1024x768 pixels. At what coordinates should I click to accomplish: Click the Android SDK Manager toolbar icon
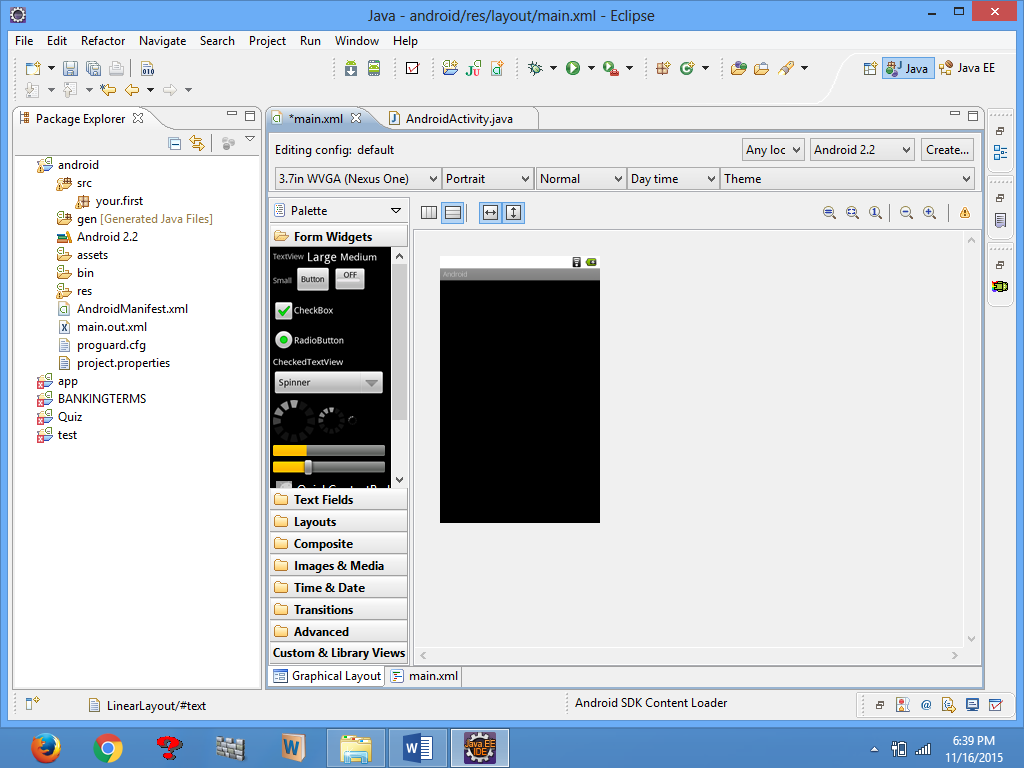(x=349, y=68)
